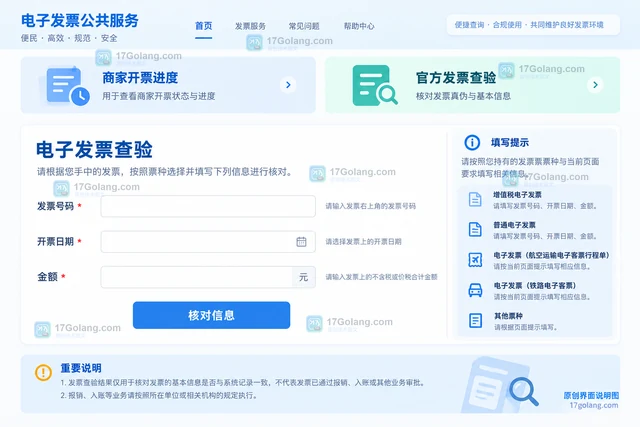
Task: Click the 金额 field label
Action: click(x=47, y=277)
